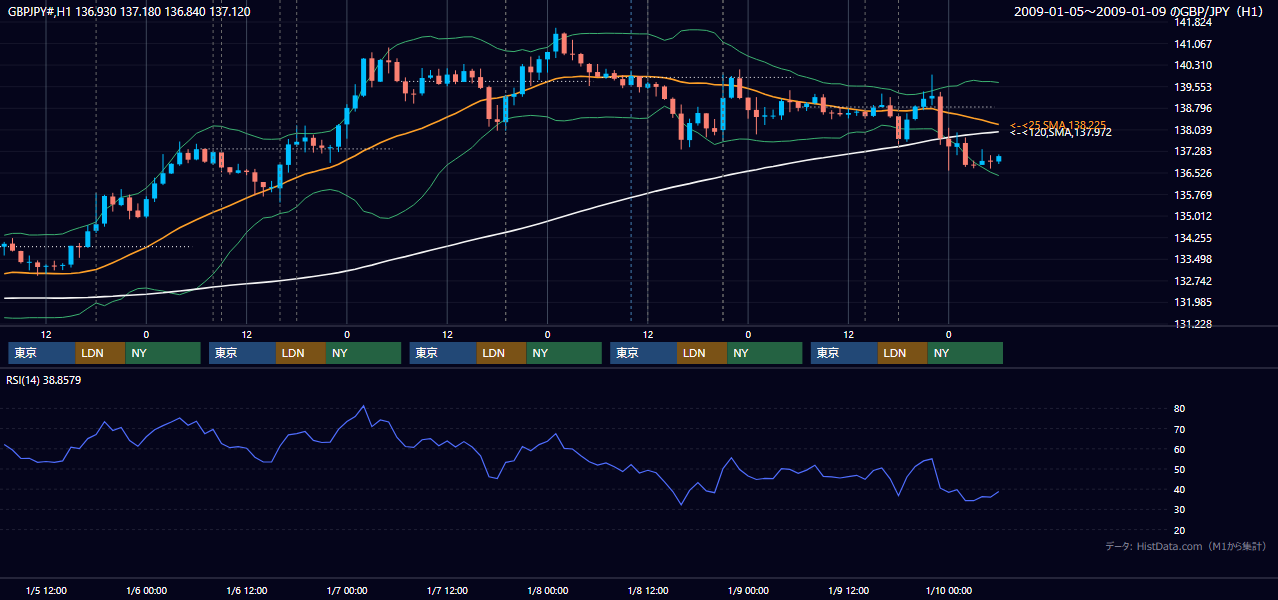Click price axis value 135.769
This screenshot has height=600, width=1278.
pos(1193,195)
